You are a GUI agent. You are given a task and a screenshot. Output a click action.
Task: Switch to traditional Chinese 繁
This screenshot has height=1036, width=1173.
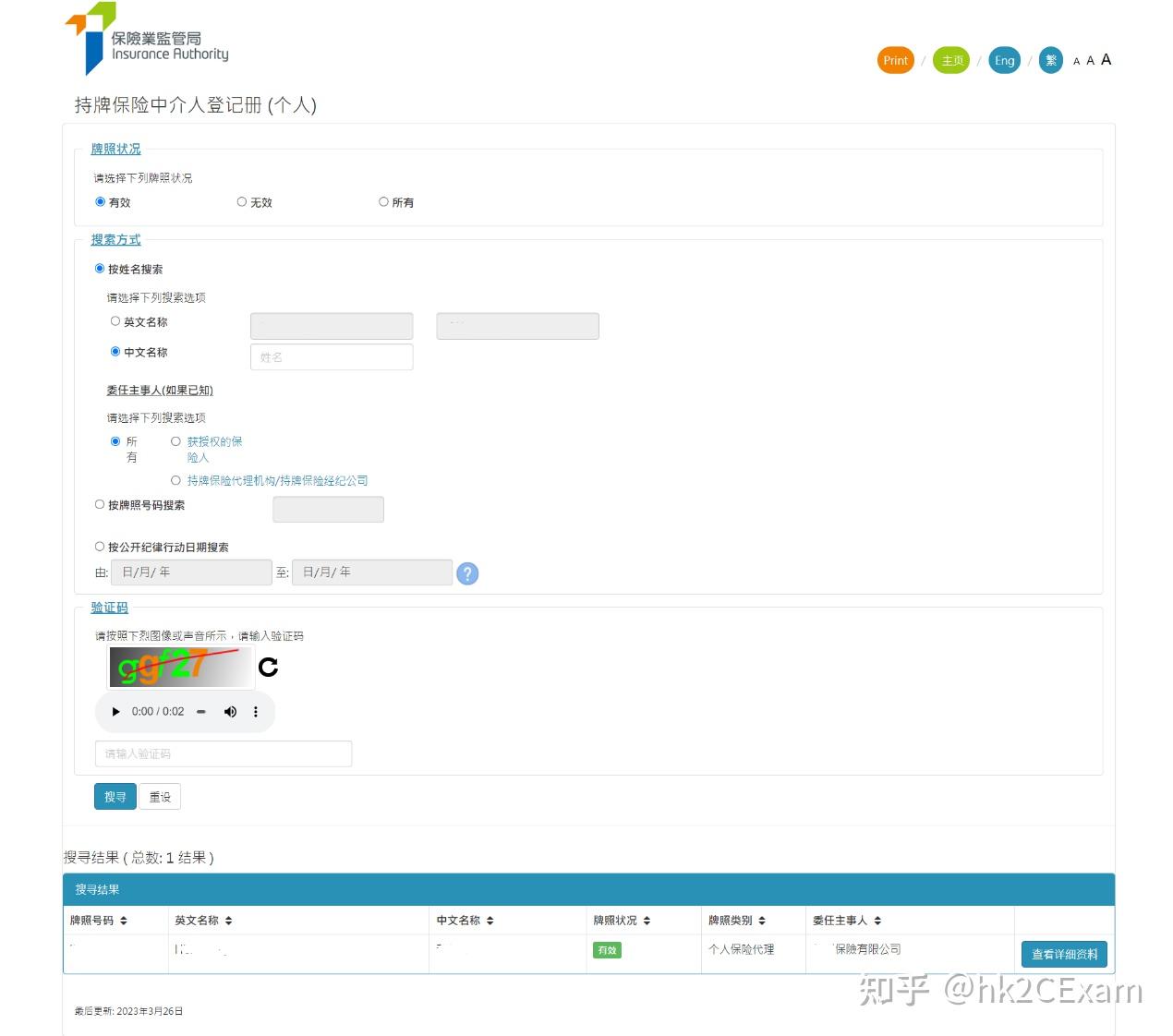pos(1051,61)
